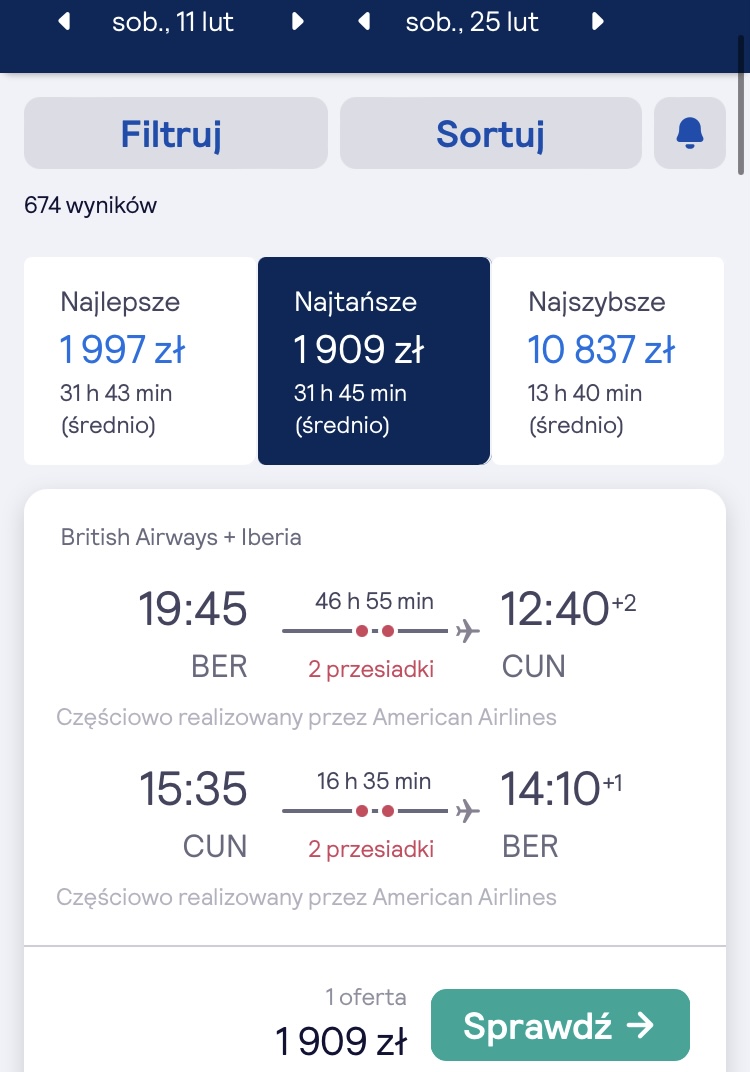Image resolution: width=750 pixels, height=1072 pixels.
Task: Click the 1 909 zł offer price
Action: click(x=340, y=1041)
